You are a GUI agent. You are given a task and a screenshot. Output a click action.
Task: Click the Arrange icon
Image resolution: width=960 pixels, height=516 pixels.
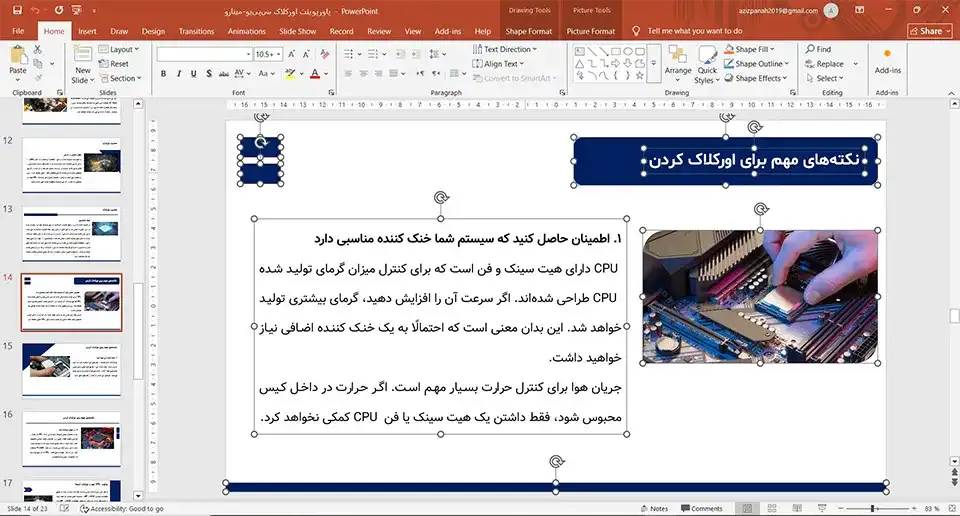678,63
